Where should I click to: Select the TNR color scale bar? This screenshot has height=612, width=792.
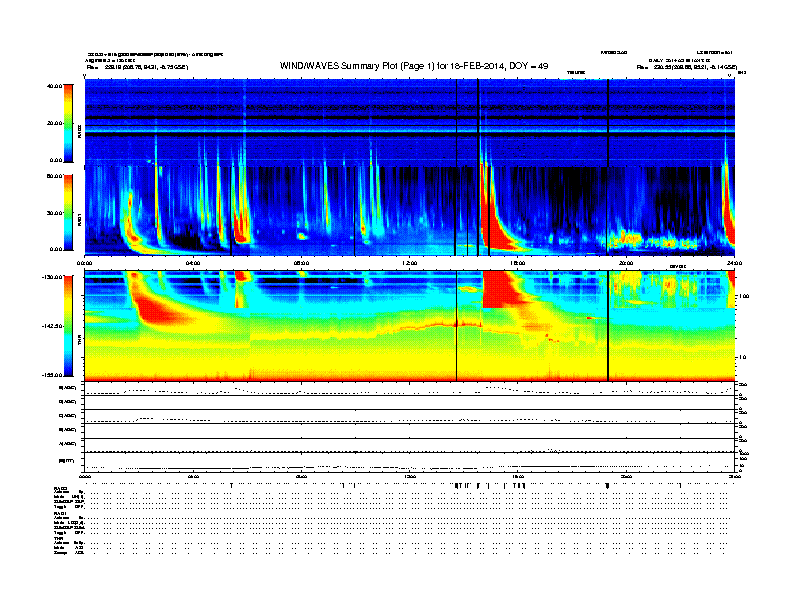(68, 326)
